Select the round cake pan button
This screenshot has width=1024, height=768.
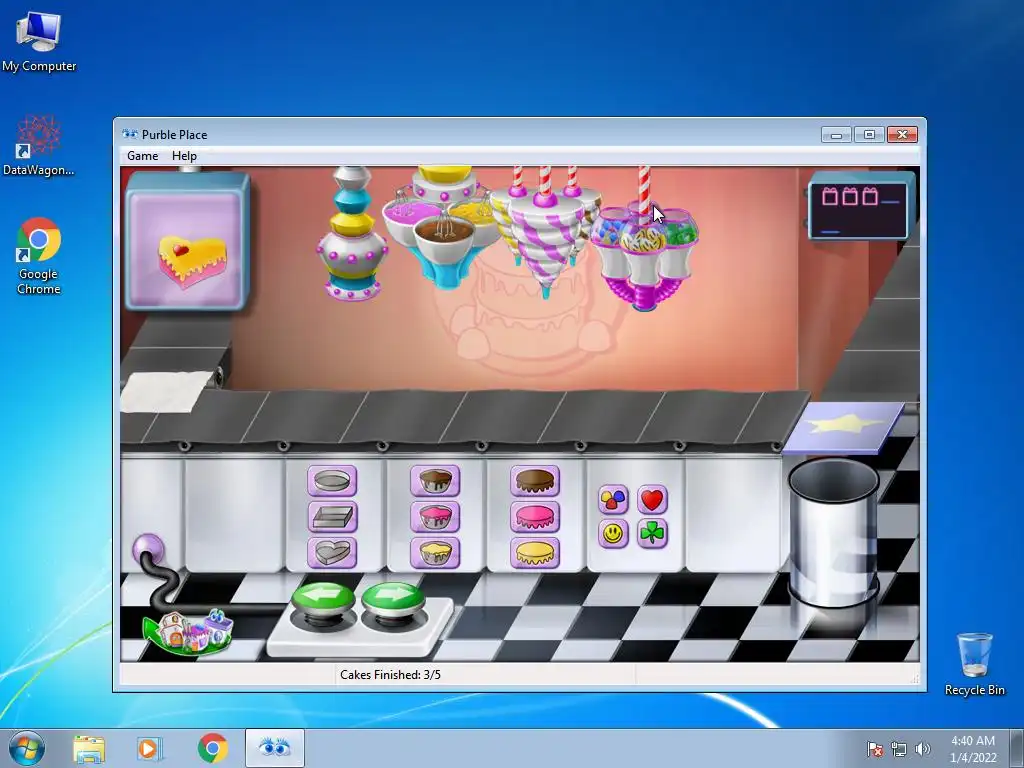click(x=332, y=481)
